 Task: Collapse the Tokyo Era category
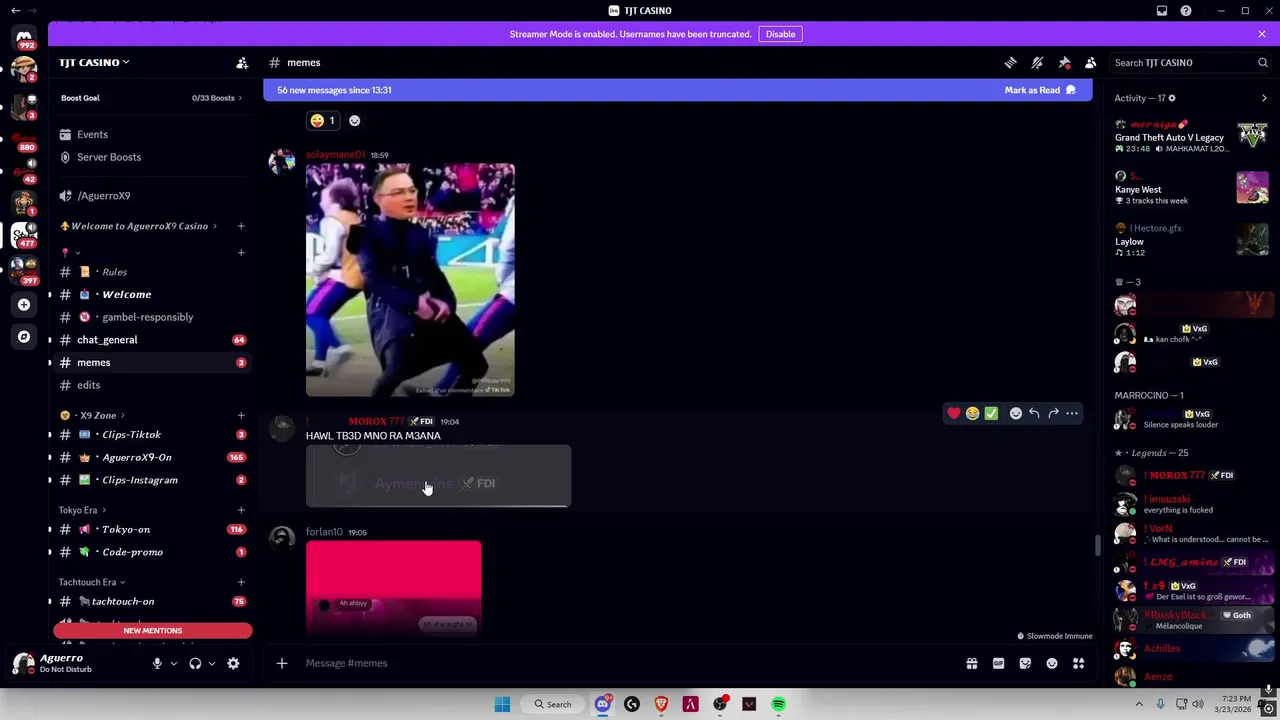(82, 510)
